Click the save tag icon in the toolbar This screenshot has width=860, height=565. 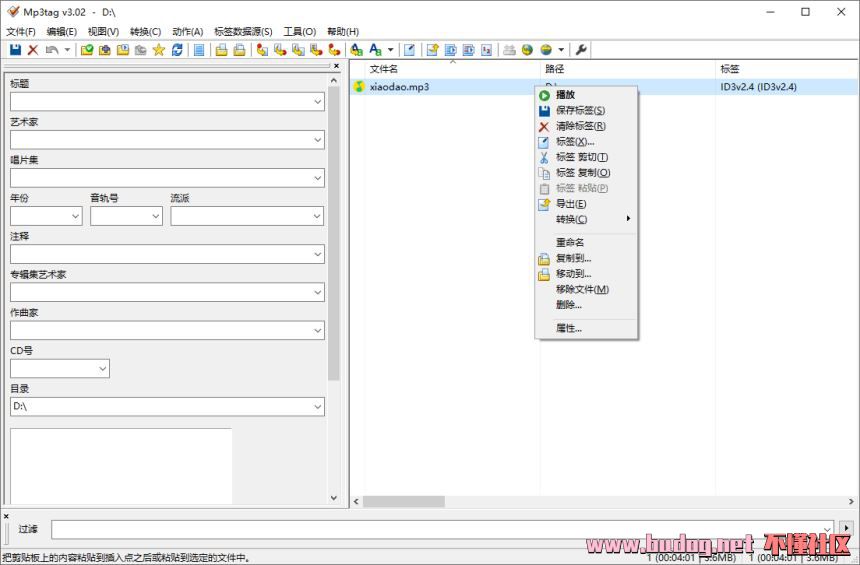pos(15,50)
